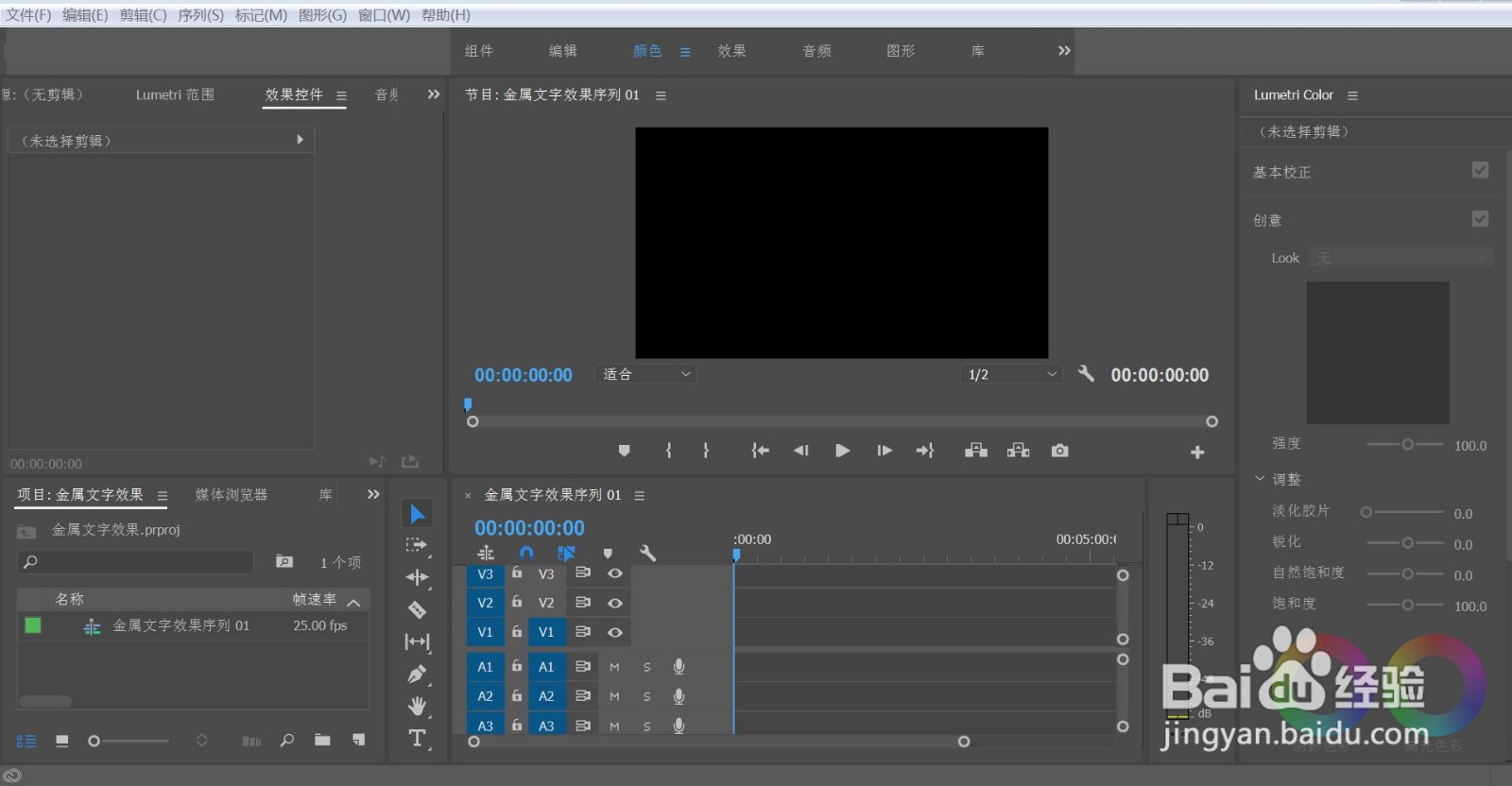Click New Item in project panel
Image resolution: width=1512 pixels, height=786 pixels.
(x=358, y=740)
